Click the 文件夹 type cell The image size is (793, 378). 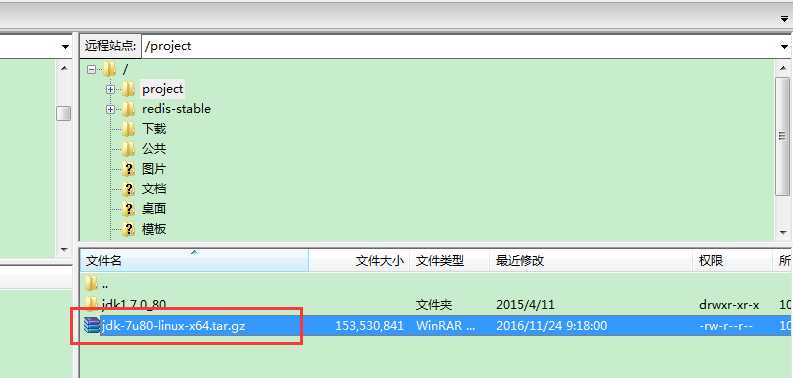[434, 305]
